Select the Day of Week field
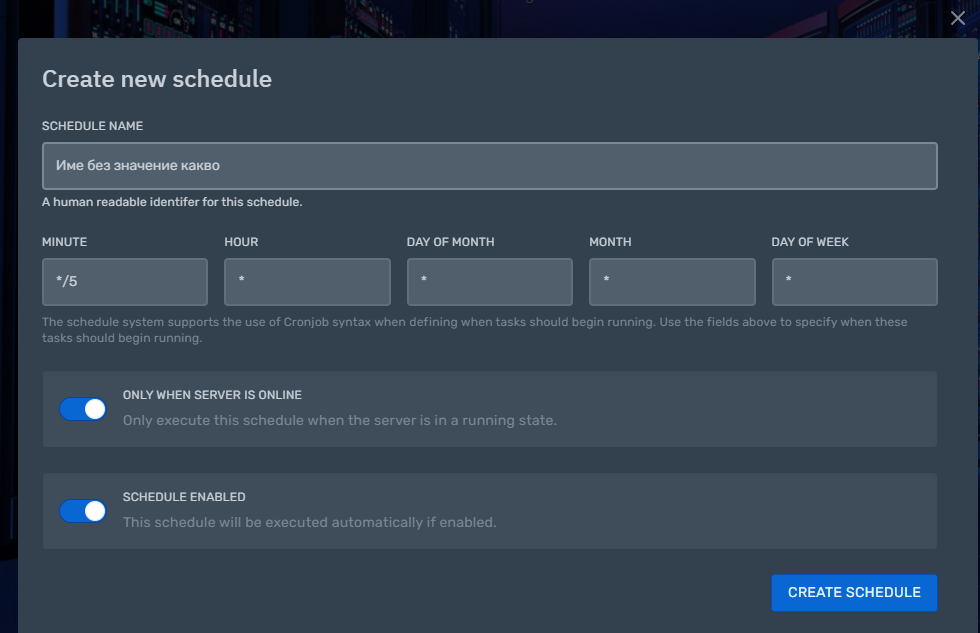The image size is (980, 633). coord(854,282)
